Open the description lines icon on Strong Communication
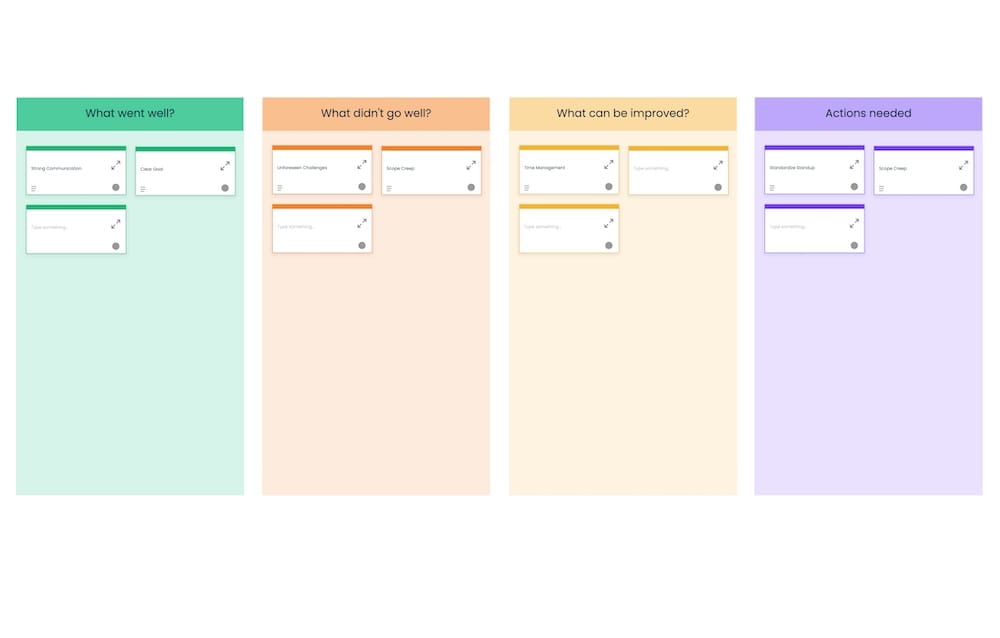The width and height of the screenshot is (1000, 638). pyautogui.click(x=33, y=186)
